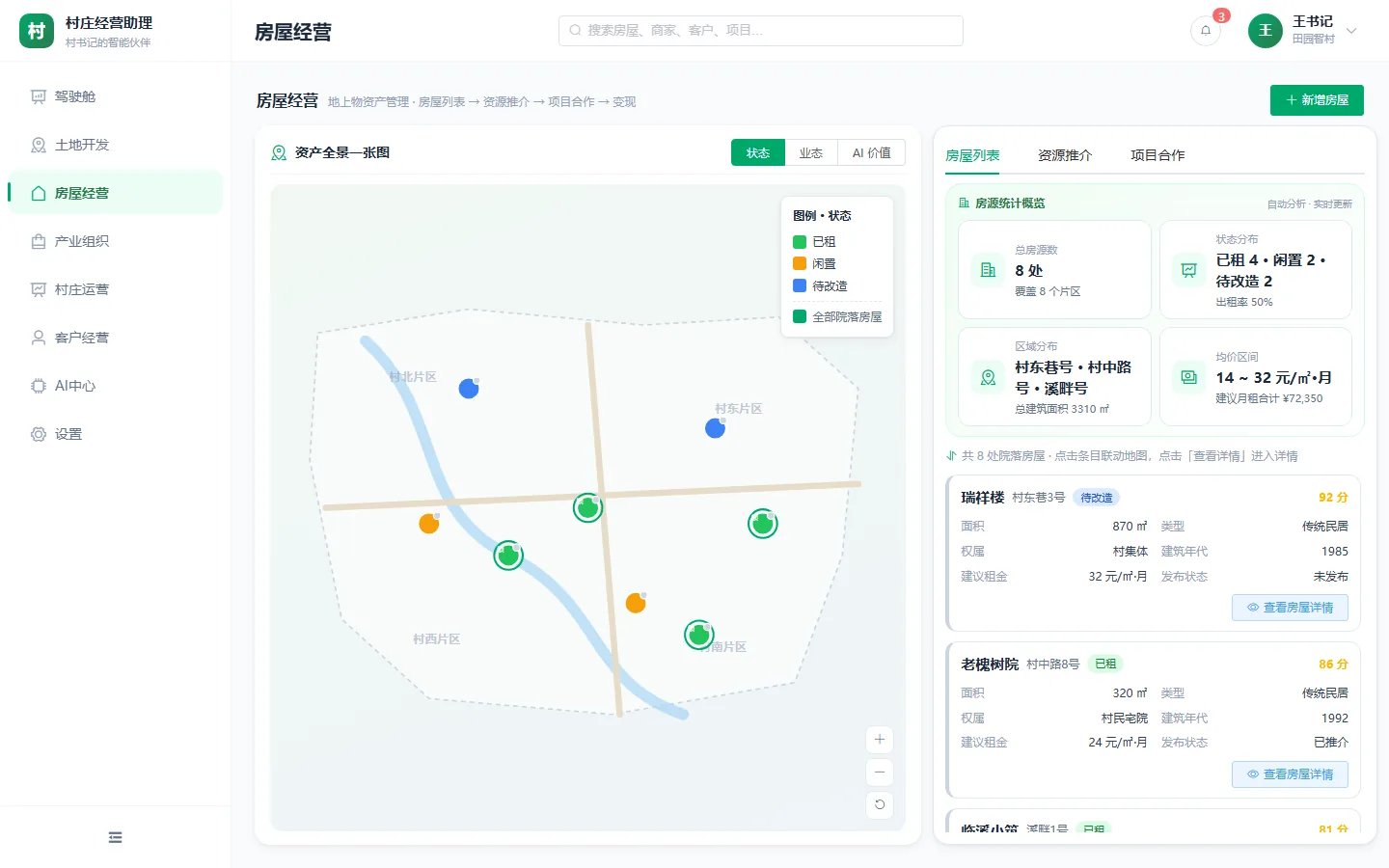
Task: Click the green 村 app logo
Action: point(37,31)
